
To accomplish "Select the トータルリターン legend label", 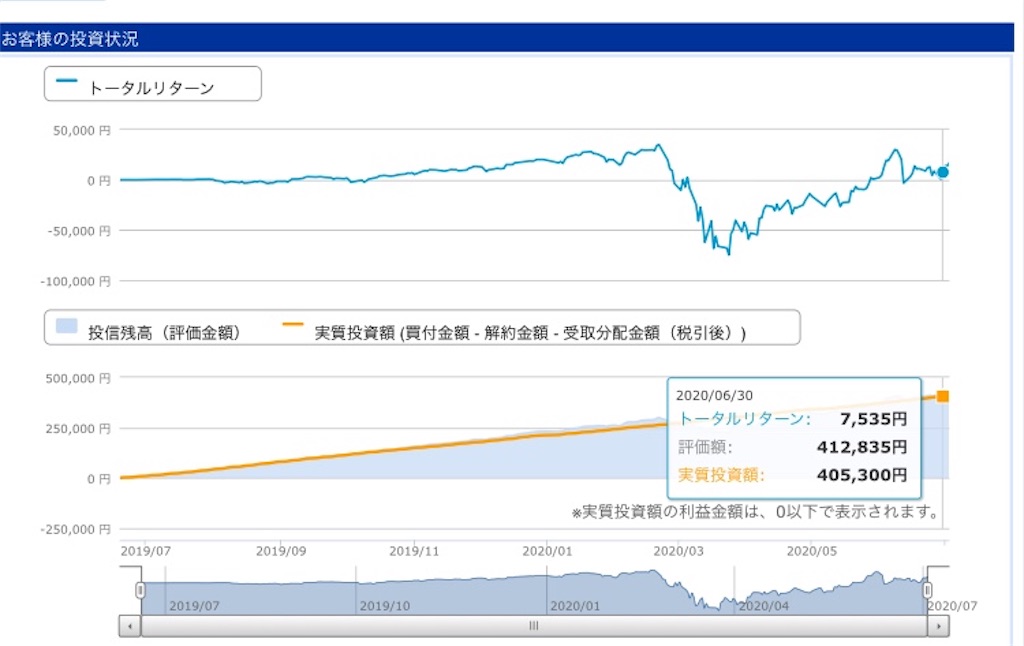I will click(152, 88).
